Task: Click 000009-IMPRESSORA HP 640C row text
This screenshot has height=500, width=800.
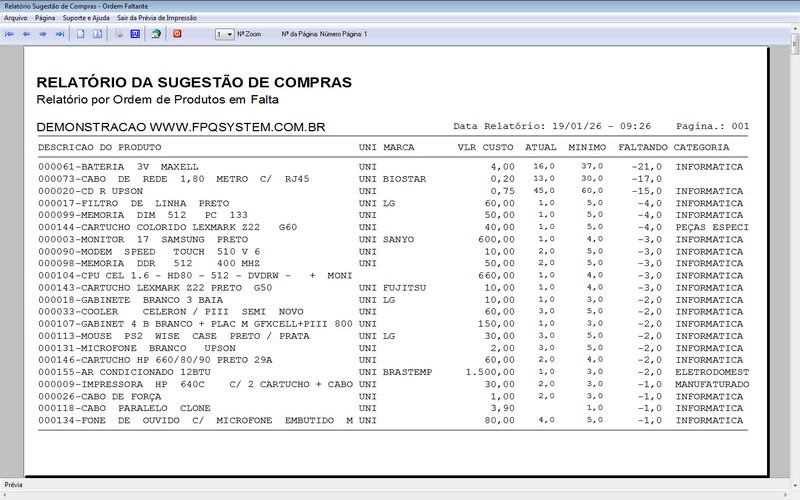Action: click(195, 384)
